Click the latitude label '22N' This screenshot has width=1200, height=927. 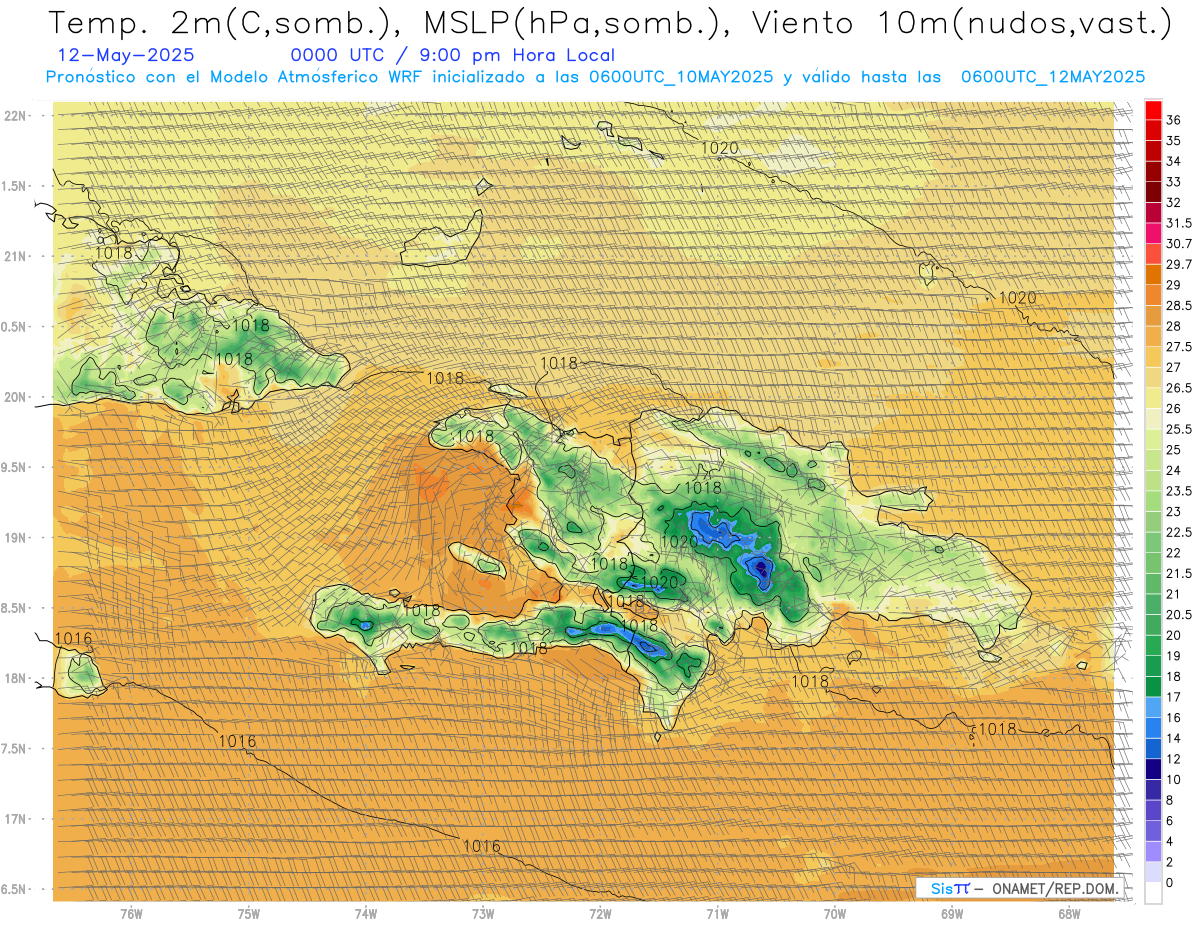coord(16,115)
